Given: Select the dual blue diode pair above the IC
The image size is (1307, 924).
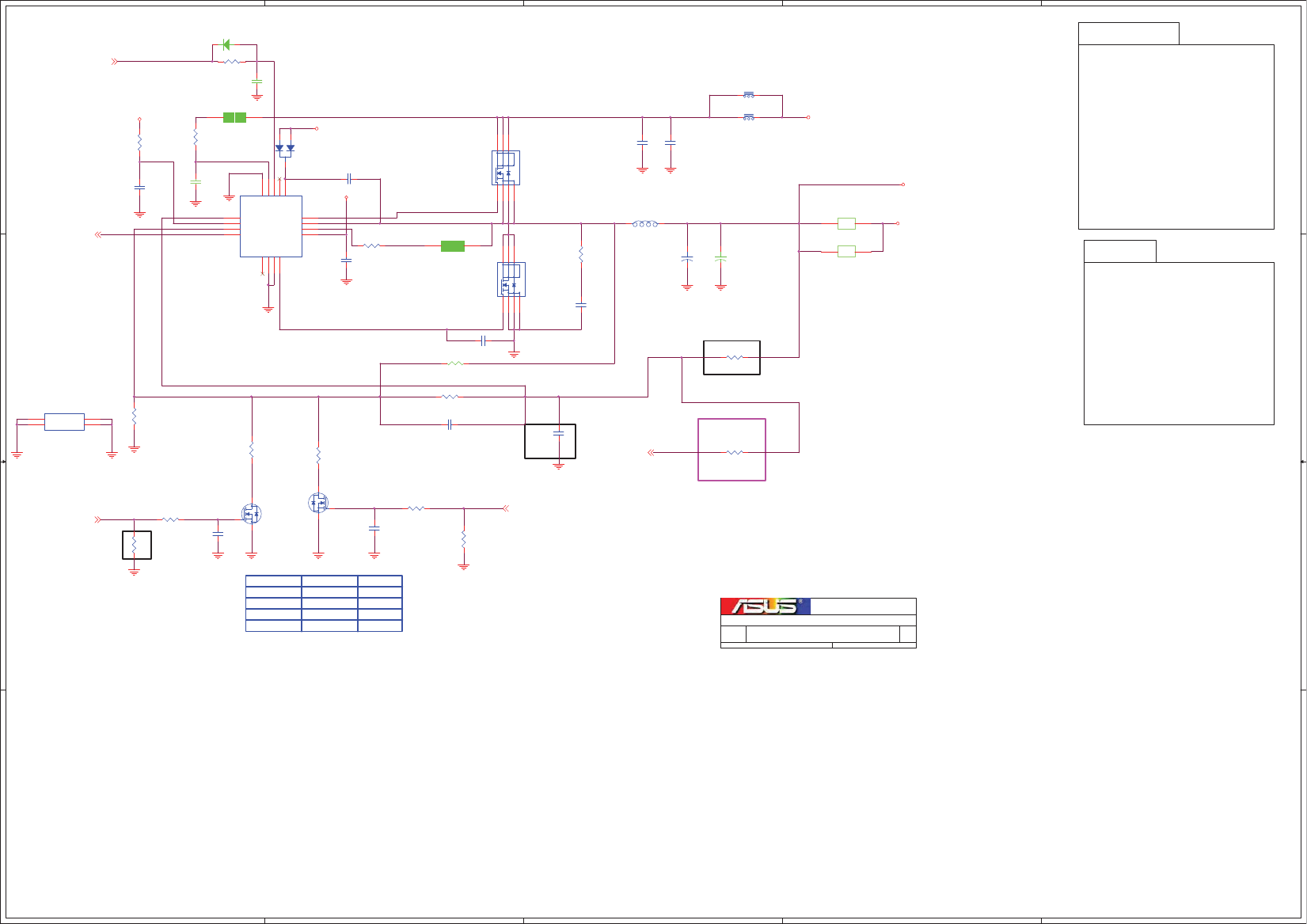Looking at the screenshot, I should click(x=285, y=149).
